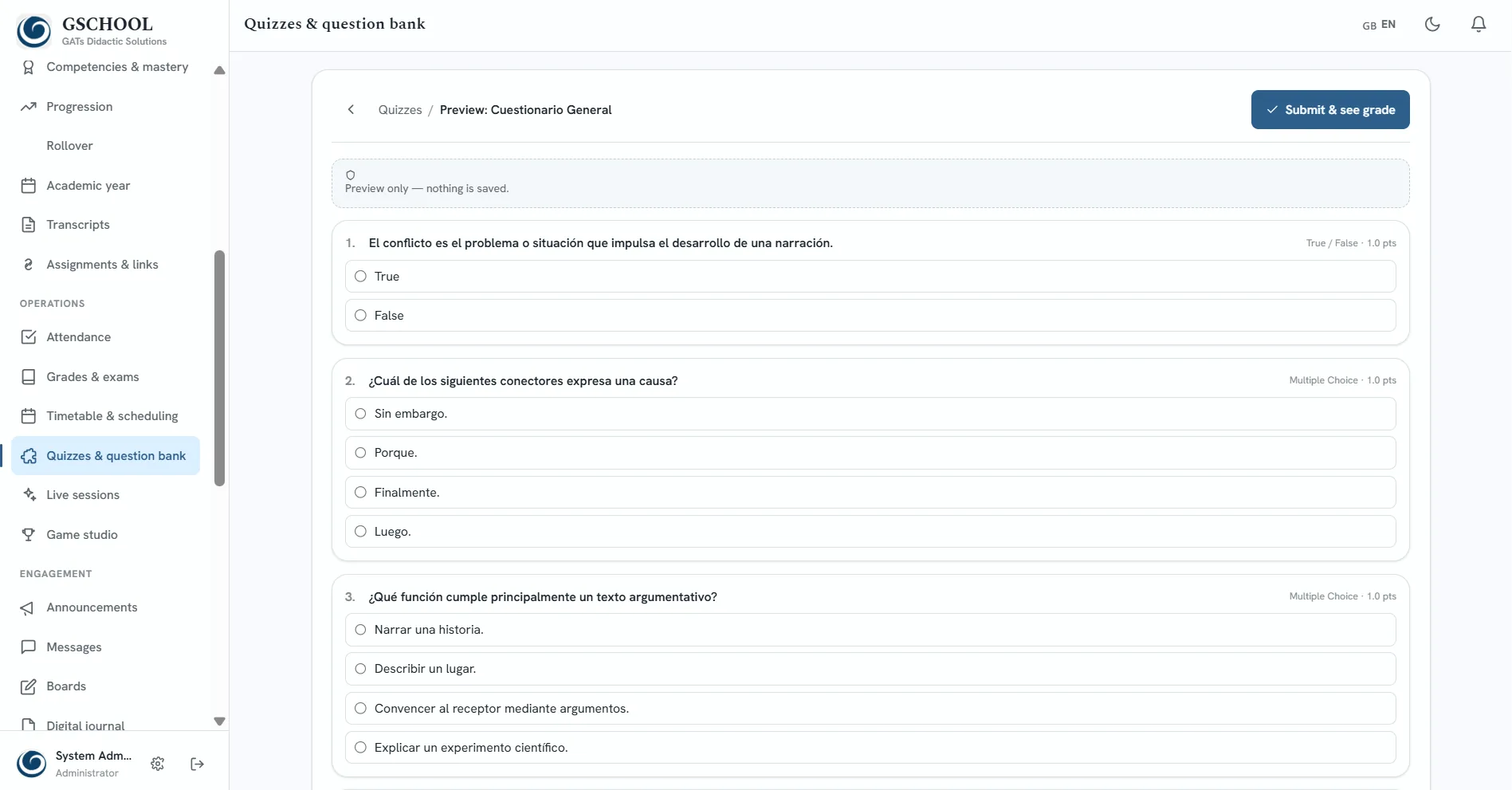The image size is (1512, 790).
Task: Click the Competencies & mastery ribbon icon
Action: tap(29, 67)
